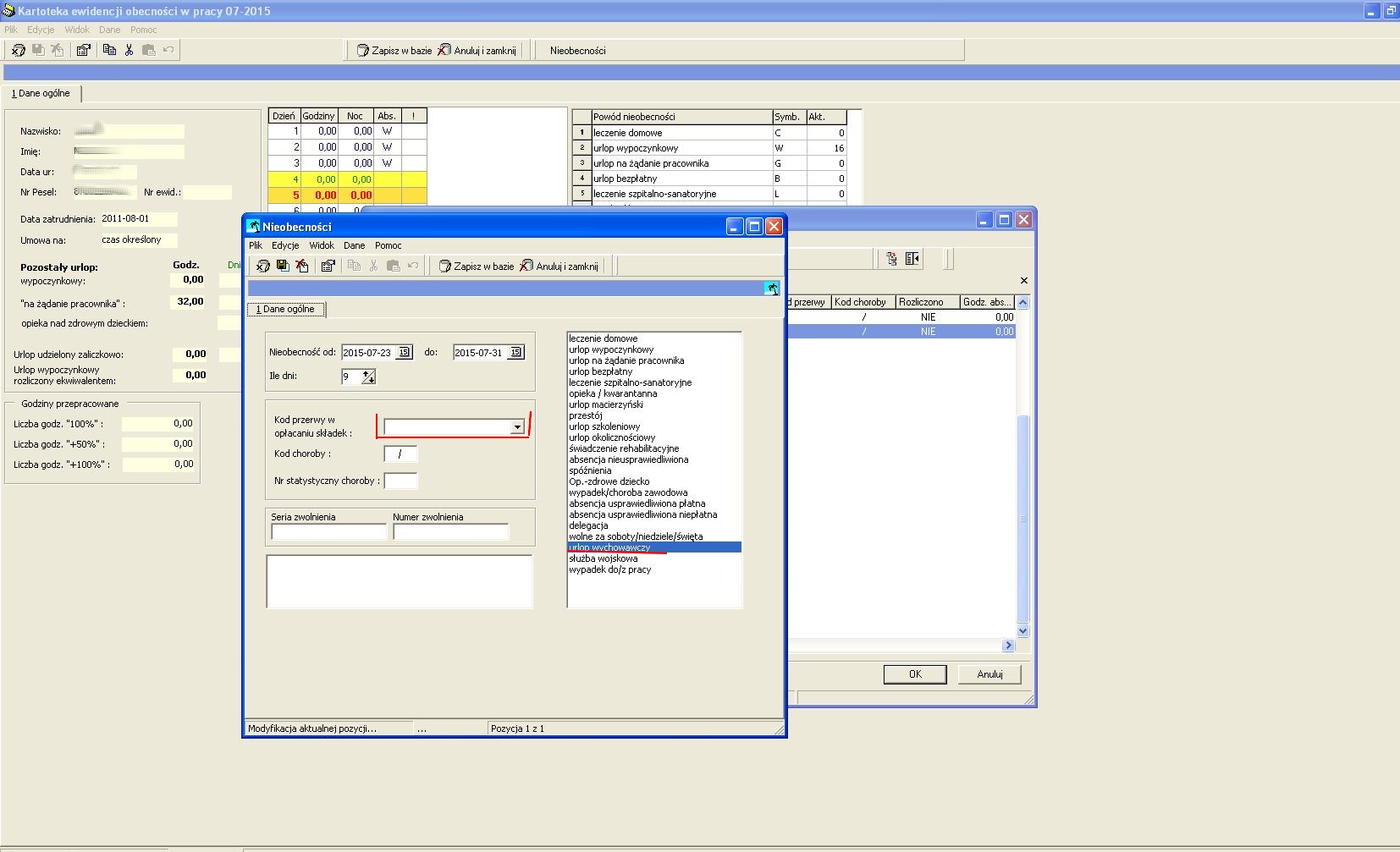Image resolution: width=1400 pixels, height=852 pixels.
Task: Select '1 Dane ogólne' tab in Nieobecności dialog
Action: (x=285, y=309)
